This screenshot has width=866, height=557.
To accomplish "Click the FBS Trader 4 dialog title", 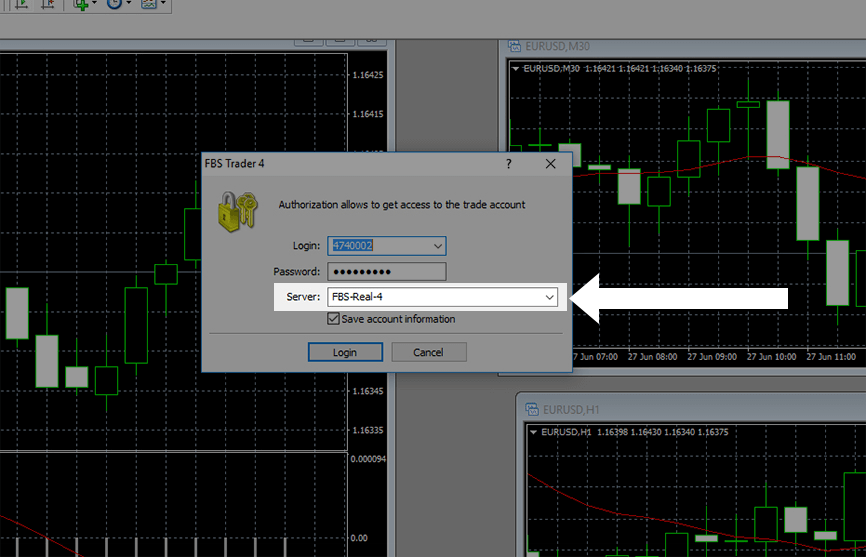I will (235, 164).
